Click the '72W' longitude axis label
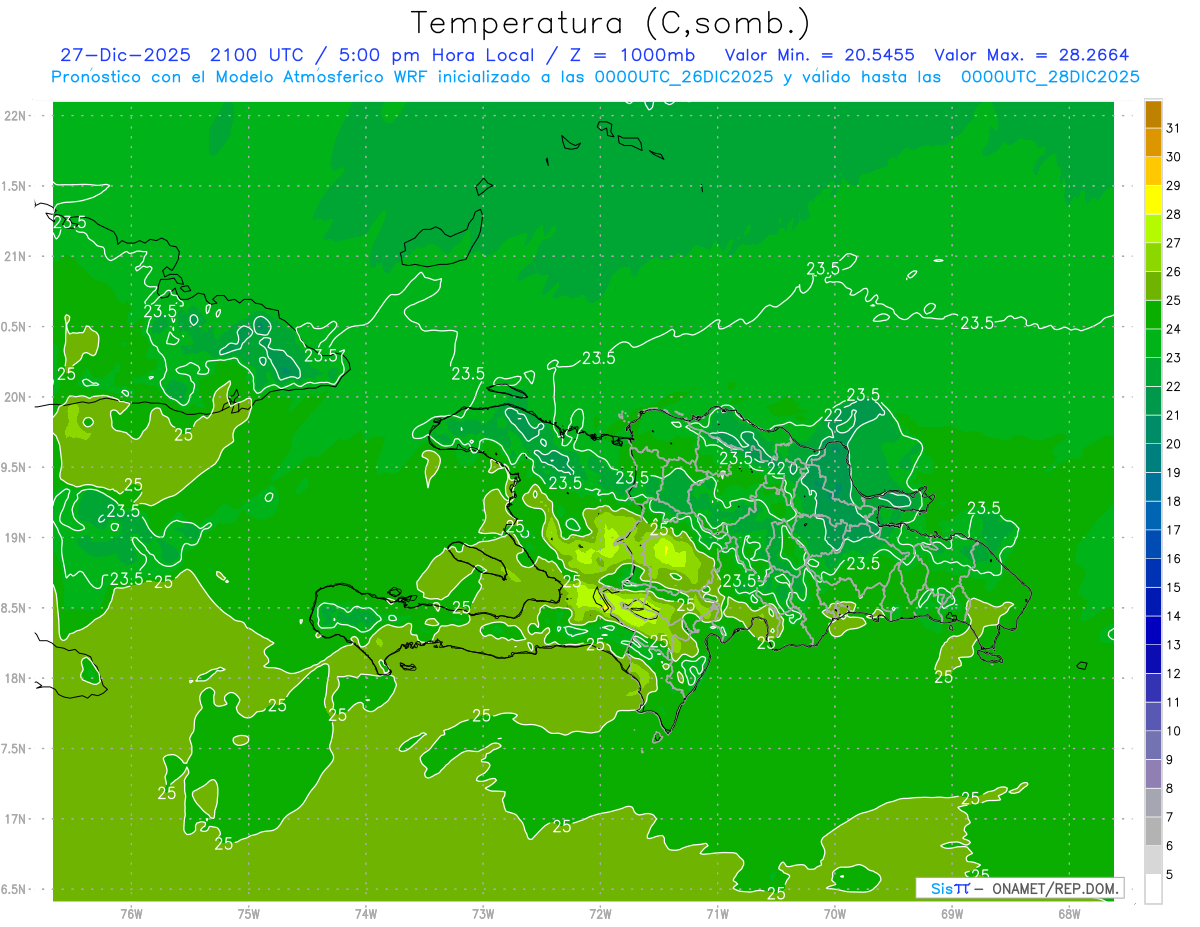This screenshot has width=1200, height=927. point(600,913)
